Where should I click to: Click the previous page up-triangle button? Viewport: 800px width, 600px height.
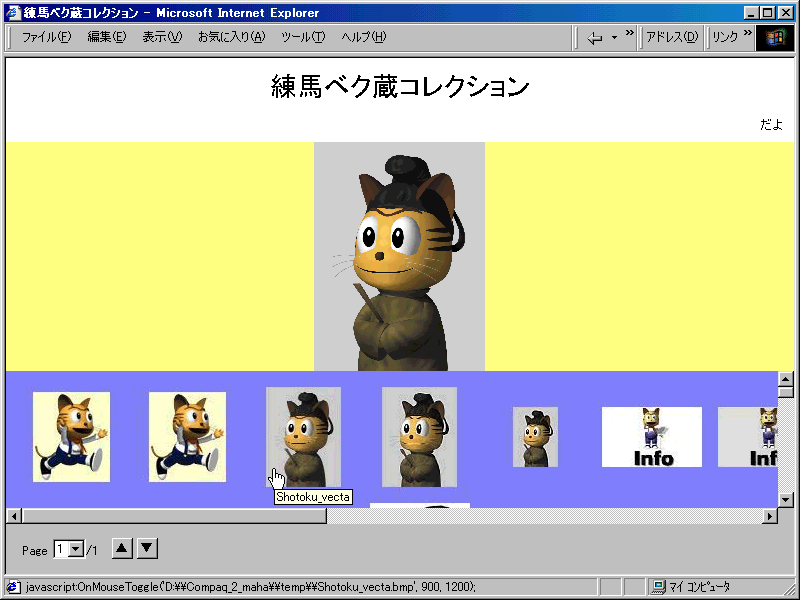(x=121, y=548)
